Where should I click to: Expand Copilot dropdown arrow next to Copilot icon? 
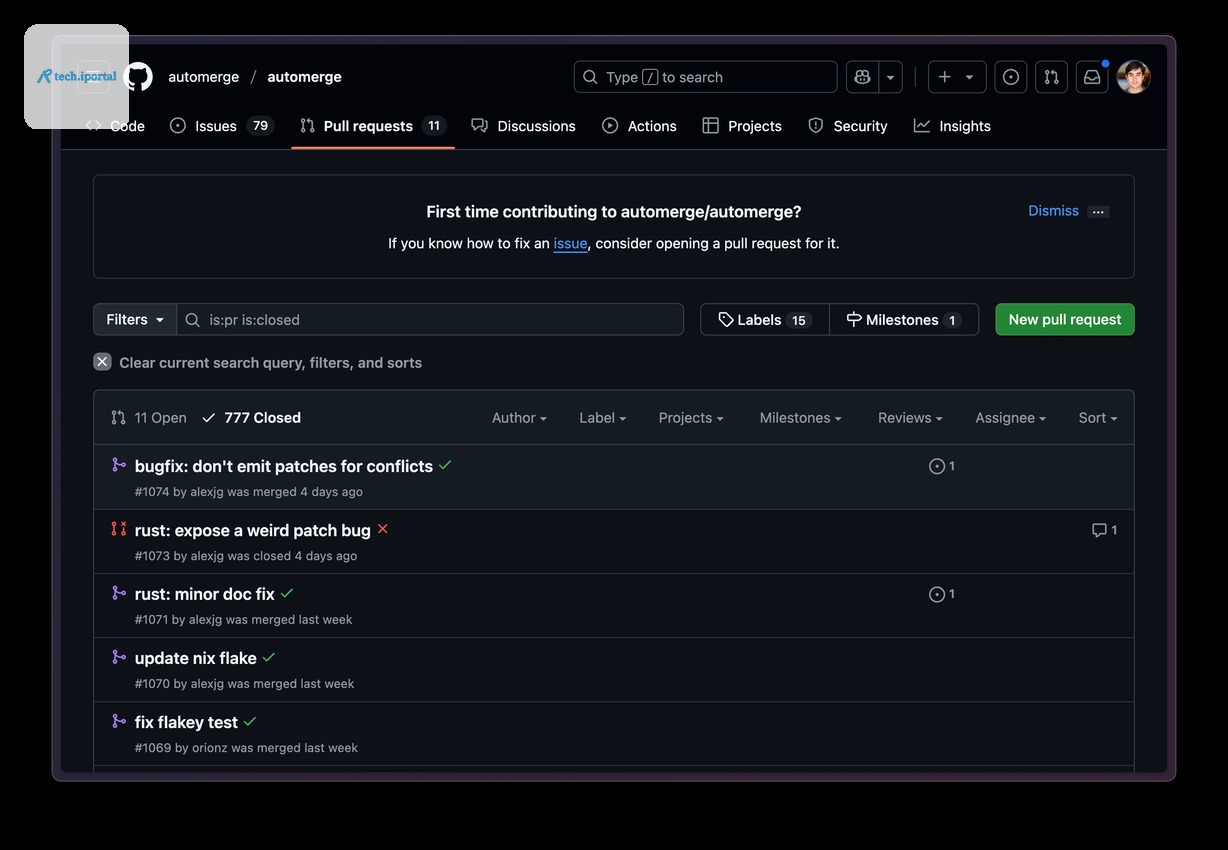[890, 77]
